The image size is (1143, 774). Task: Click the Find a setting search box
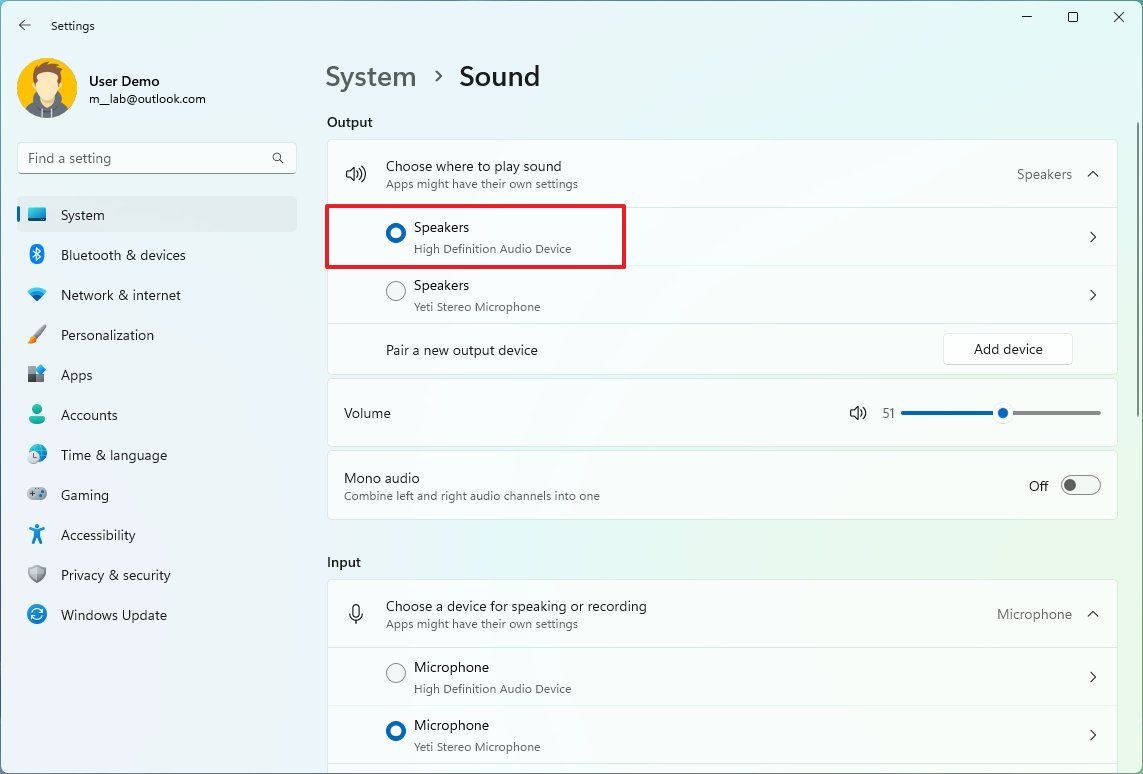[156, 158]
